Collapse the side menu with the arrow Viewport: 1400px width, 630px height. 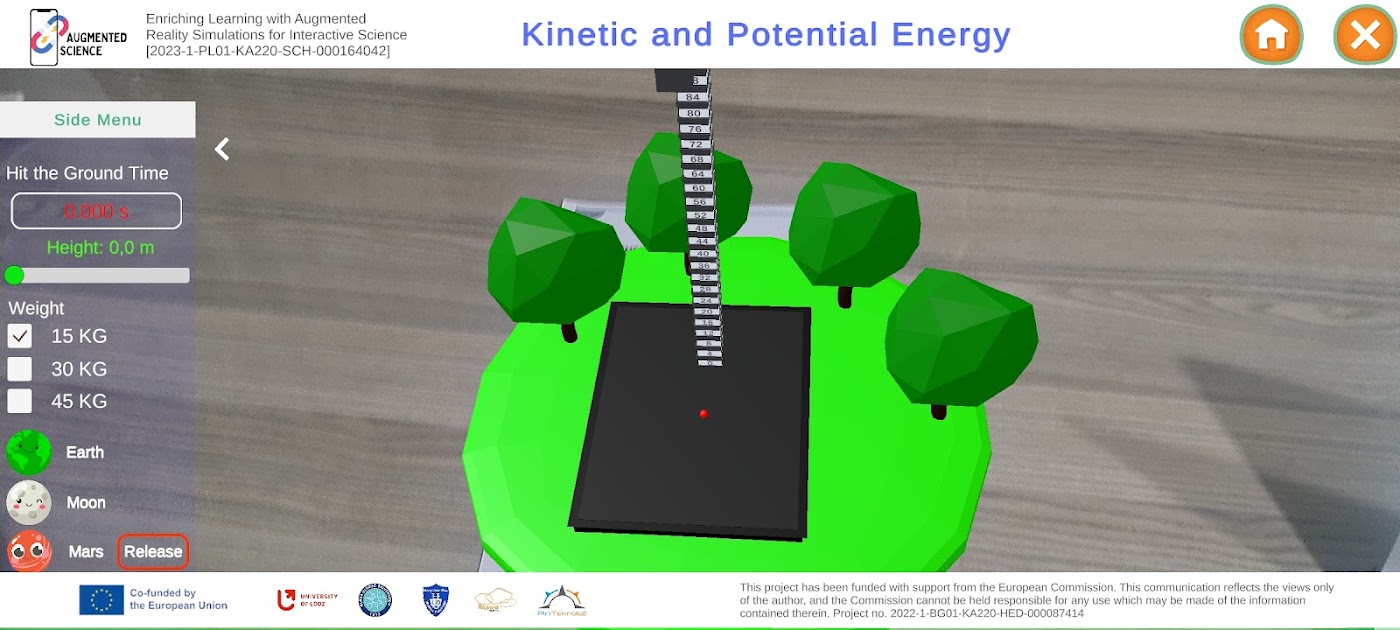tap(222, 149)
